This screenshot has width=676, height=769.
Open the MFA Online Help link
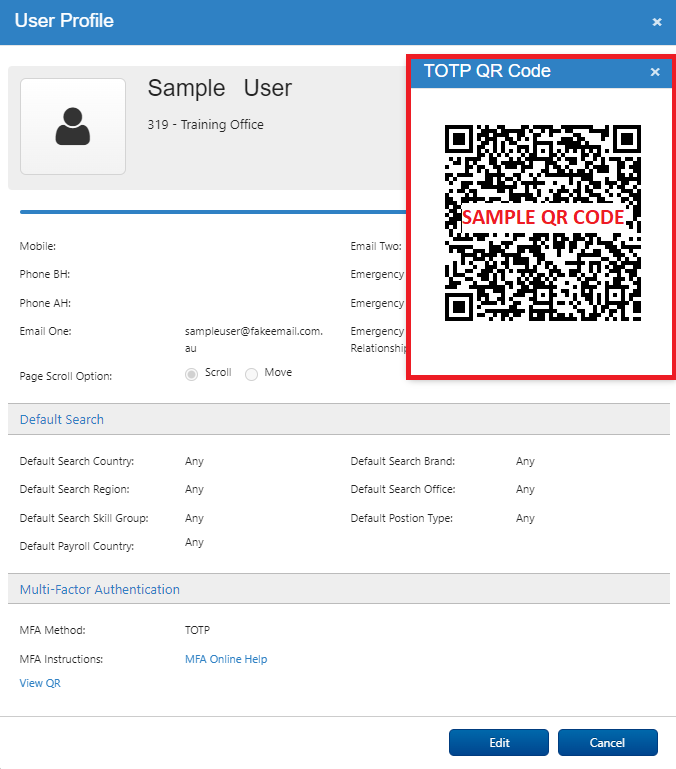[x=226, y=659]
